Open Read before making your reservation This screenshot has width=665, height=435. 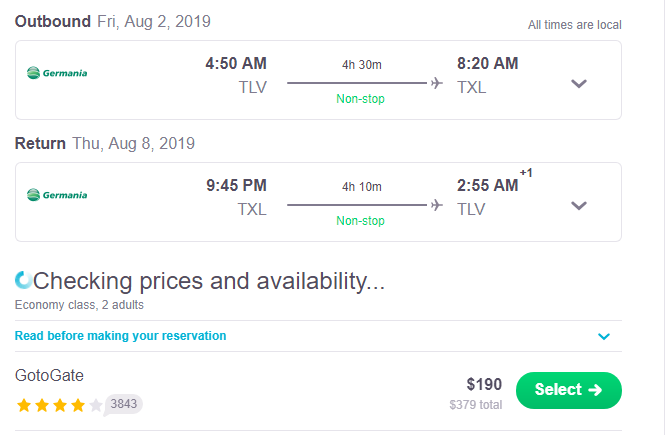(120, 336)
